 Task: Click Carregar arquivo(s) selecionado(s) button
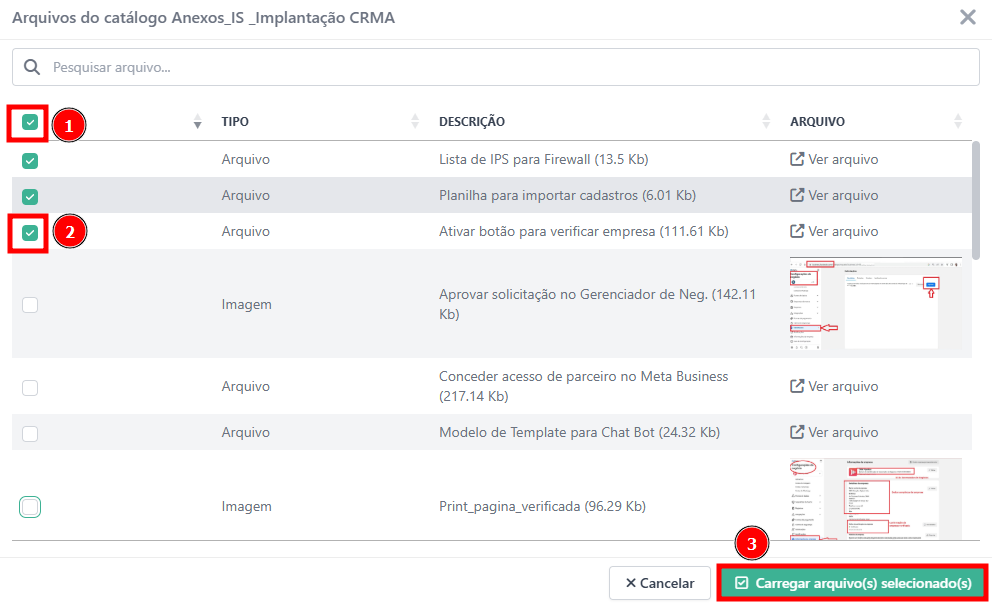pos(852,583)
